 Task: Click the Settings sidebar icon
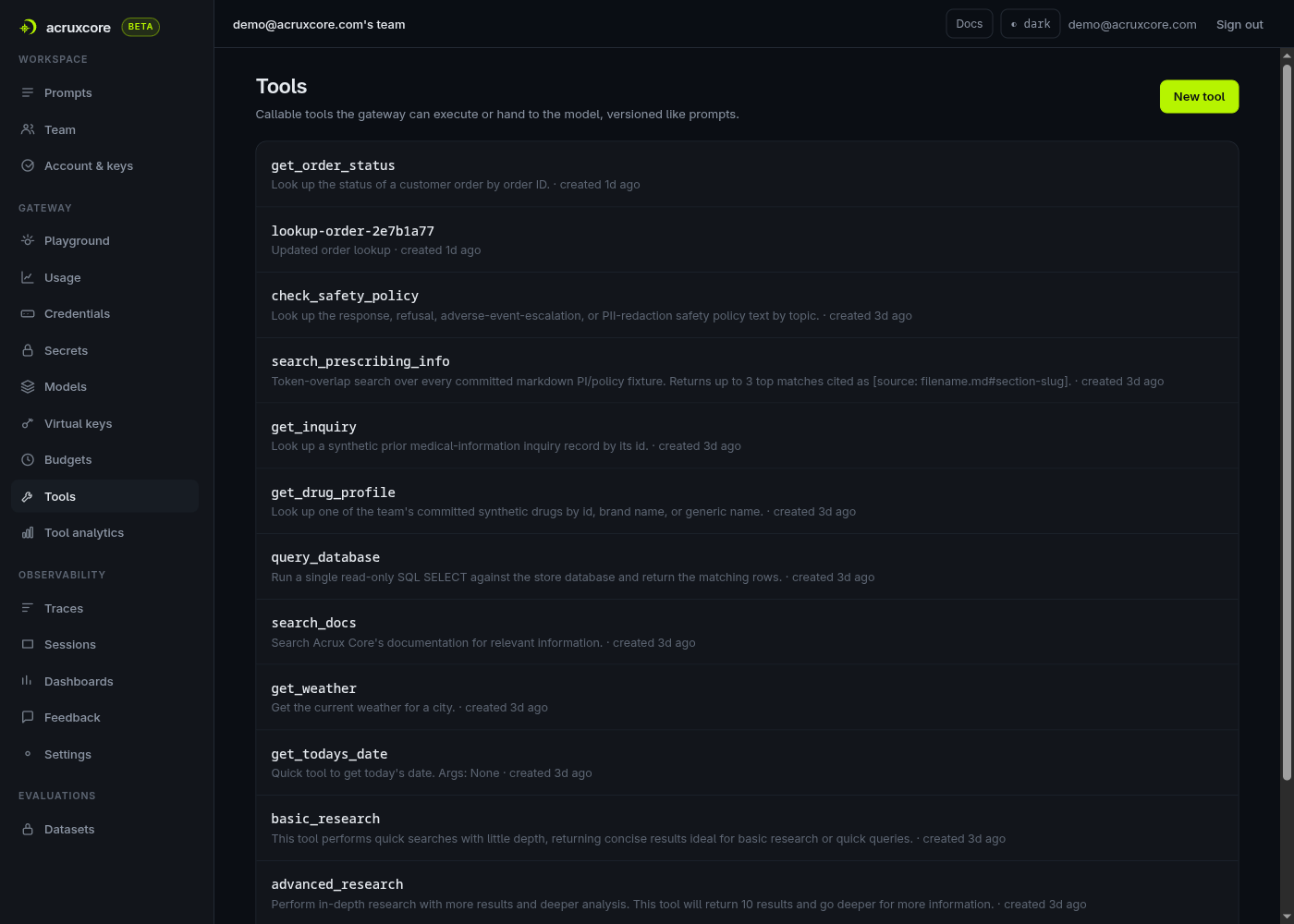click(x=28, y=754)
